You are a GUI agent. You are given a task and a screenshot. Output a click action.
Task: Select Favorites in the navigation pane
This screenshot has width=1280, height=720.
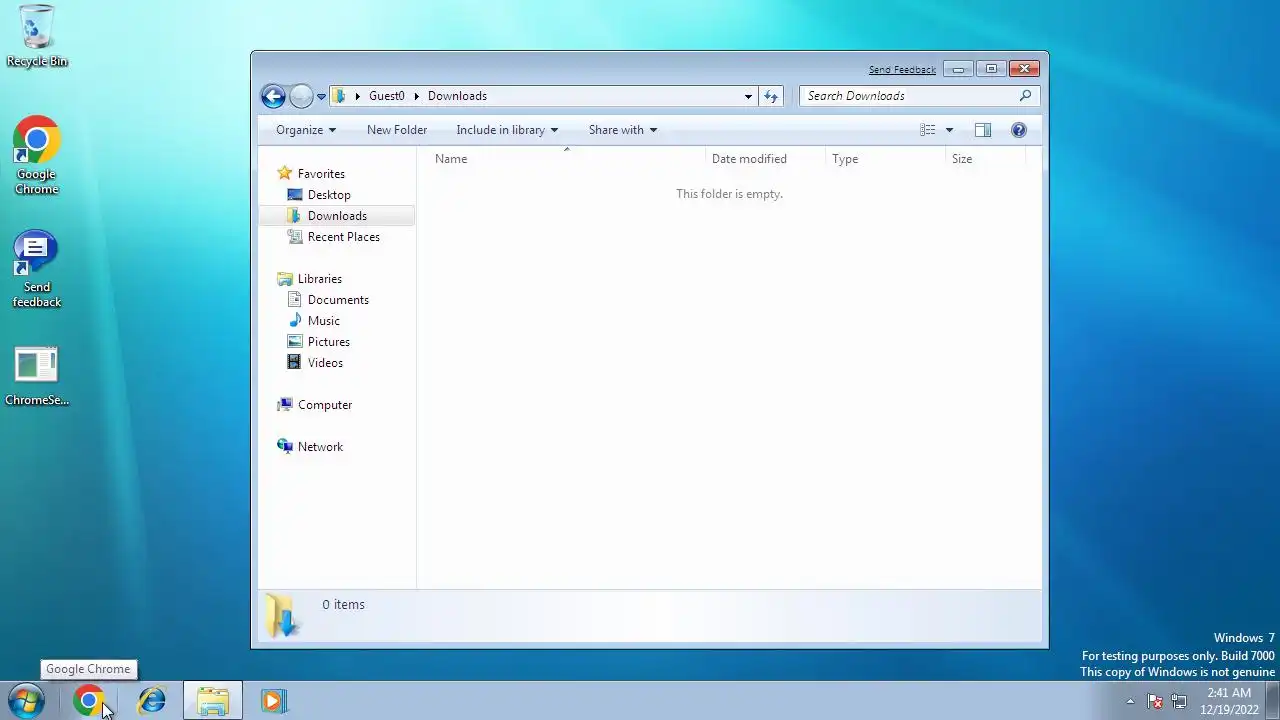pos(321,174)
